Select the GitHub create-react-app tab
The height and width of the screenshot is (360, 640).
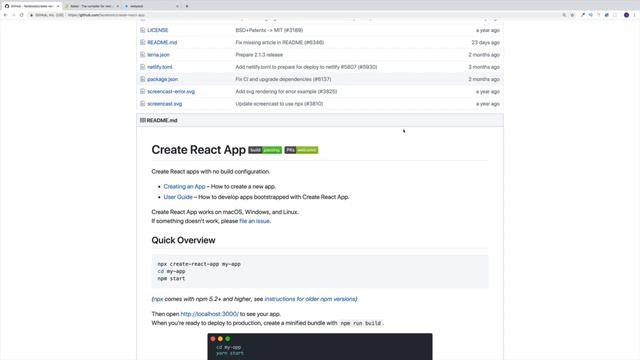click(31, 6)
